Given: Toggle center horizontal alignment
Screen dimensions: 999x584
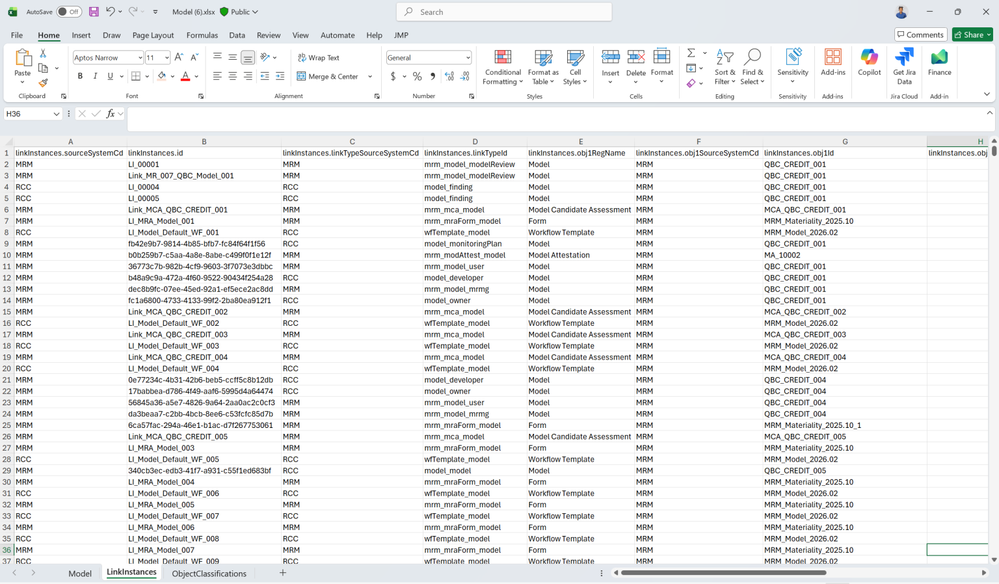Looking at the screenshot, I should point(233,76).
